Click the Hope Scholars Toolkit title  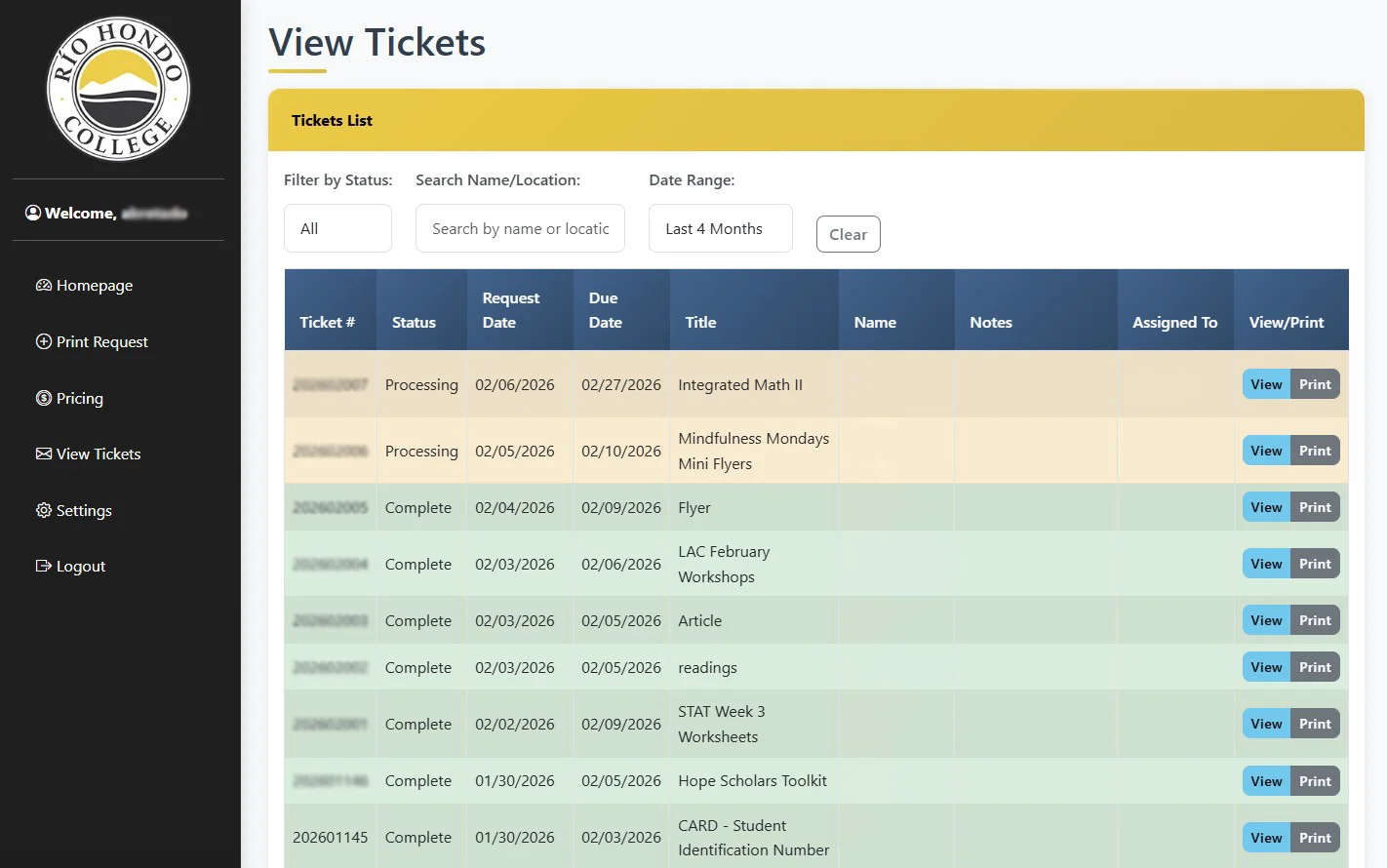click(752, 780)
